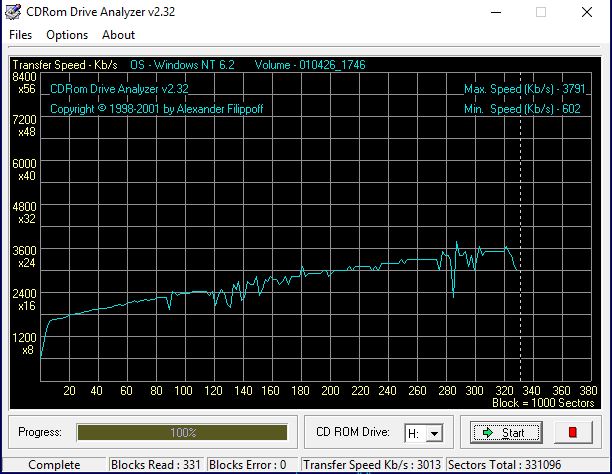Open the Options menu

click(67, 35)
